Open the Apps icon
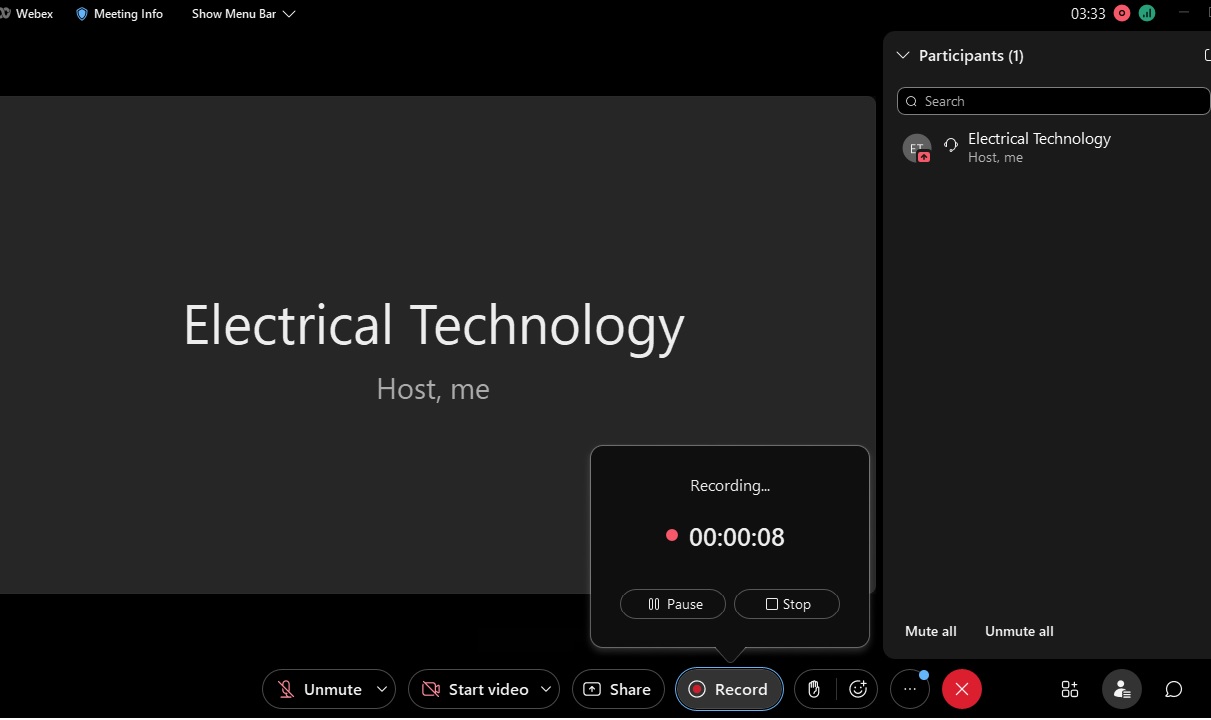1211x720 pixels. click(x=1070, y=689)
